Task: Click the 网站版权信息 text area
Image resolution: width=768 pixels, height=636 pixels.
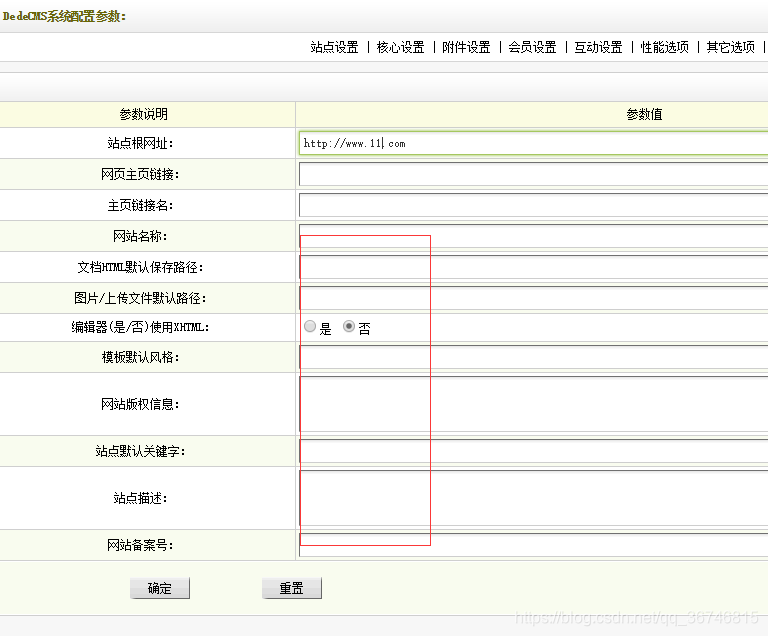Action: (533, 404)
